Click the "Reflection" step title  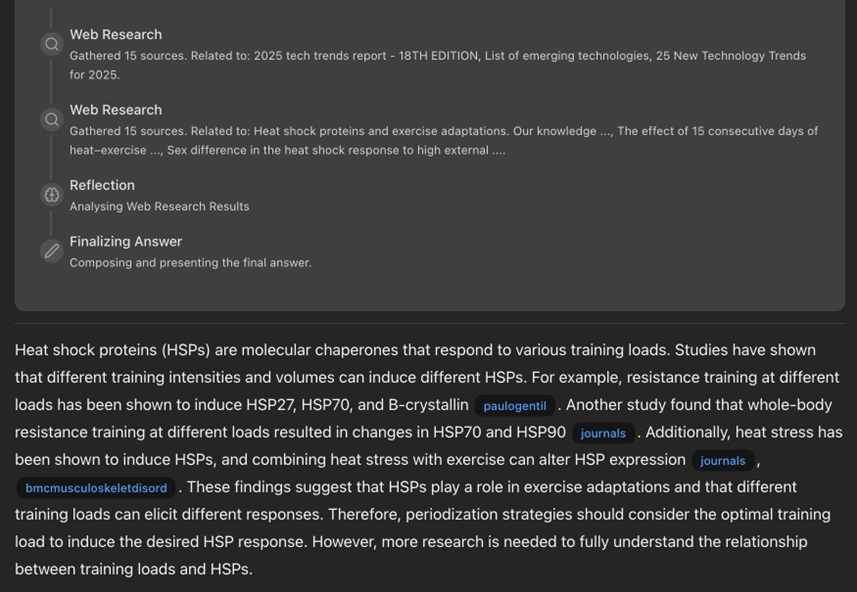click(102, 185)
